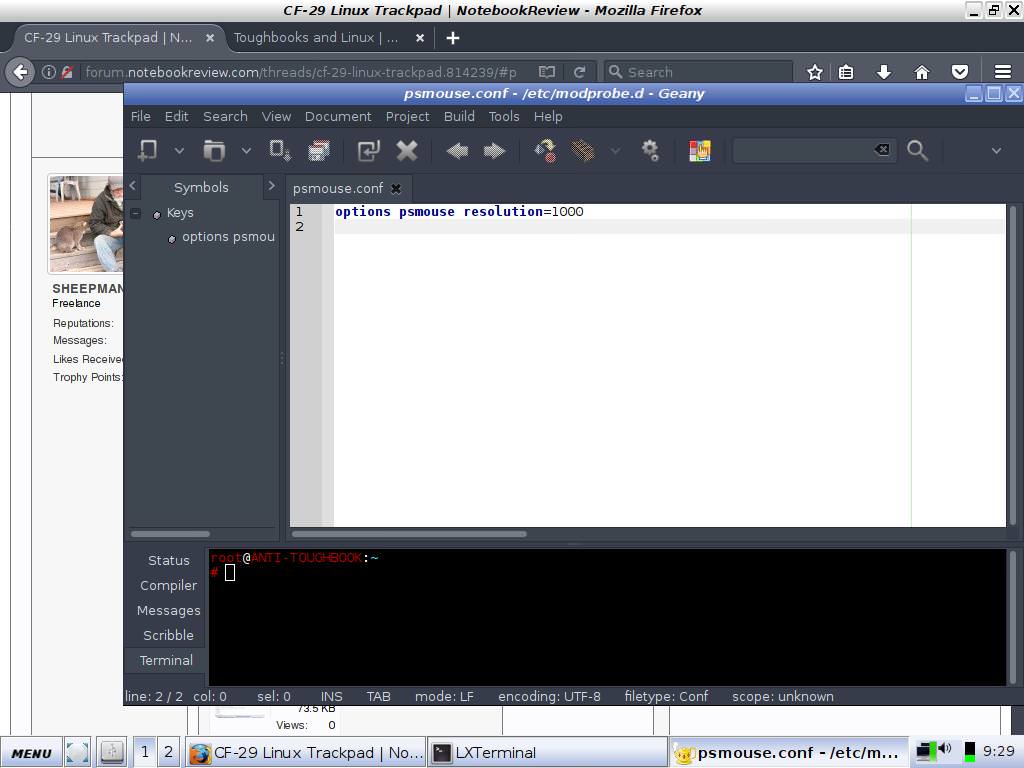The image size is (1024, 768).
Task: Switch to the Compiler tab
Action: [168, 586]
